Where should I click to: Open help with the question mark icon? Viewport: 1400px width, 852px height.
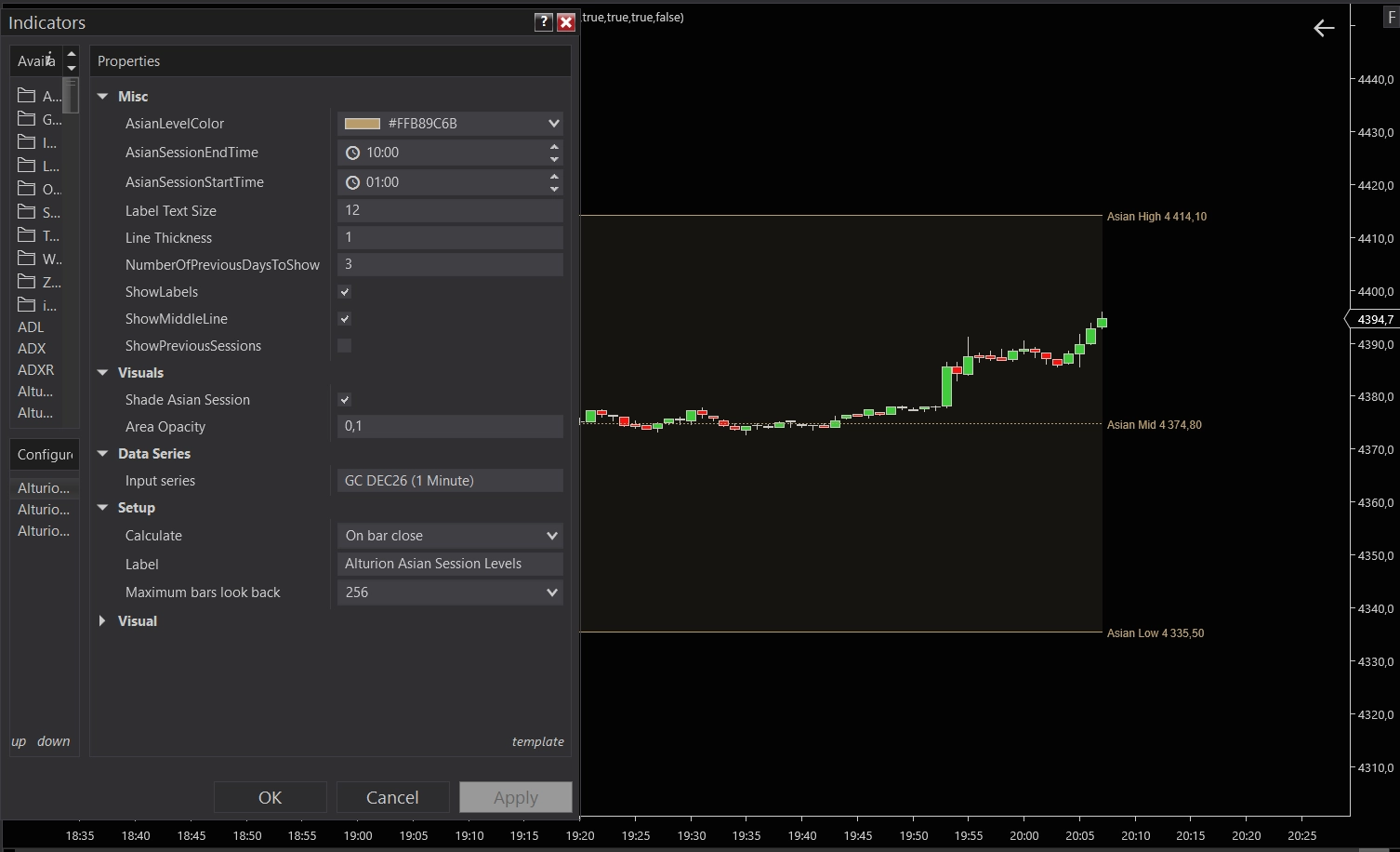click(544, 22)
